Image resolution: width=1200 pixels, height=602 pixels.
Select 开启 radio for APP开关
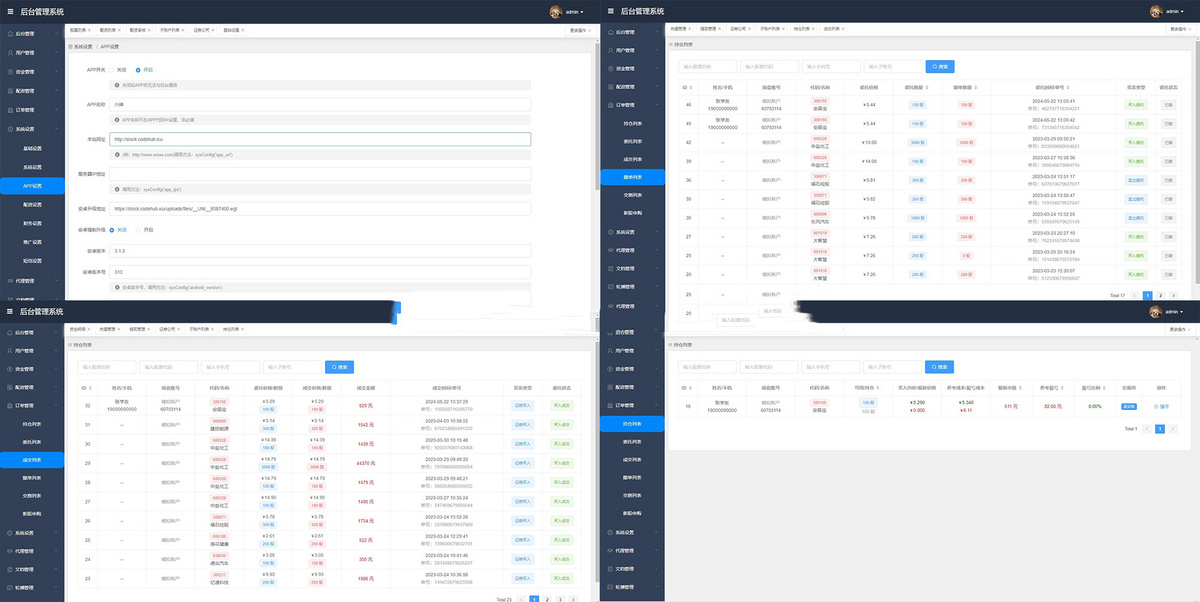138,70
